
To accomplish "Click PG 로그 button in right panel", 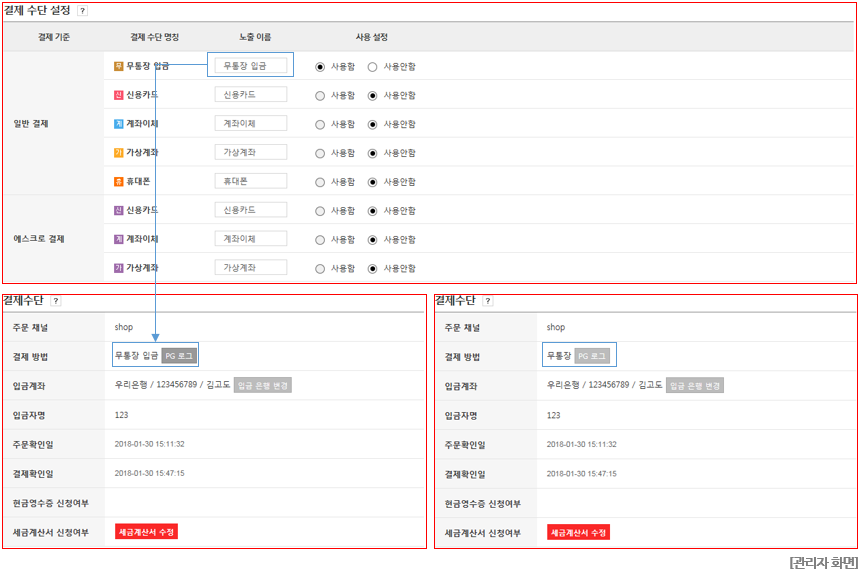I will 592,356.
